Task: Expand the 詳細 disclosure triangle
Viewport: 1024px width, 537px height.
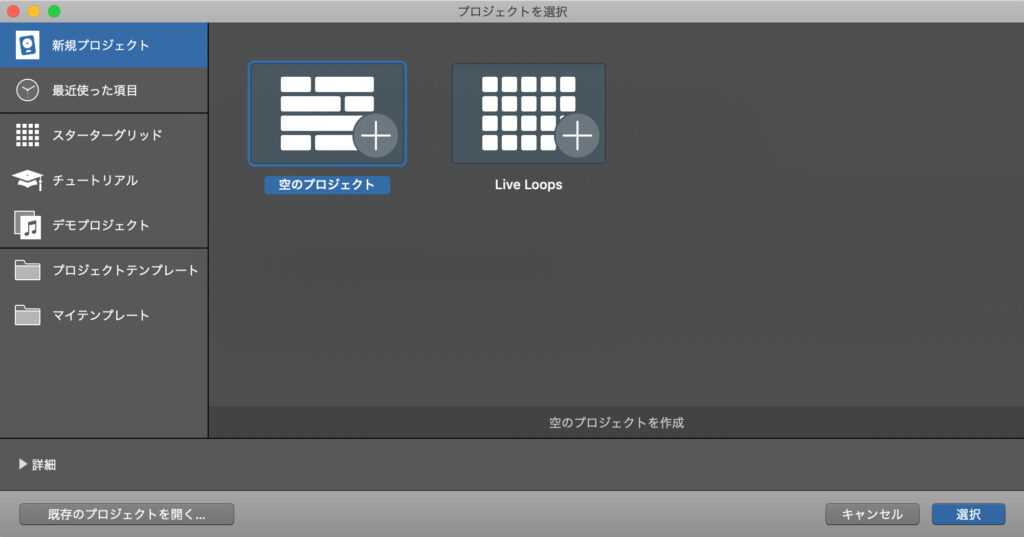Action: pyautogui.click(x=23, y=464)
